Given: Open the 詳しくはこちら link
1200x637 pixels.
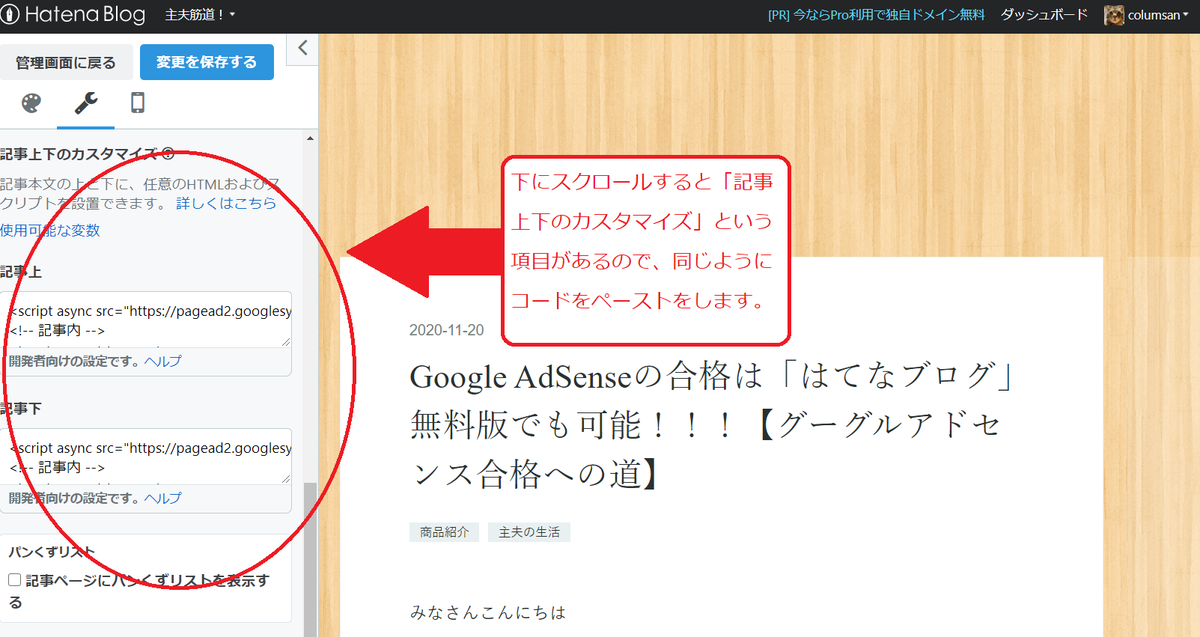Looking at the screenshot, I should point(226,204).
